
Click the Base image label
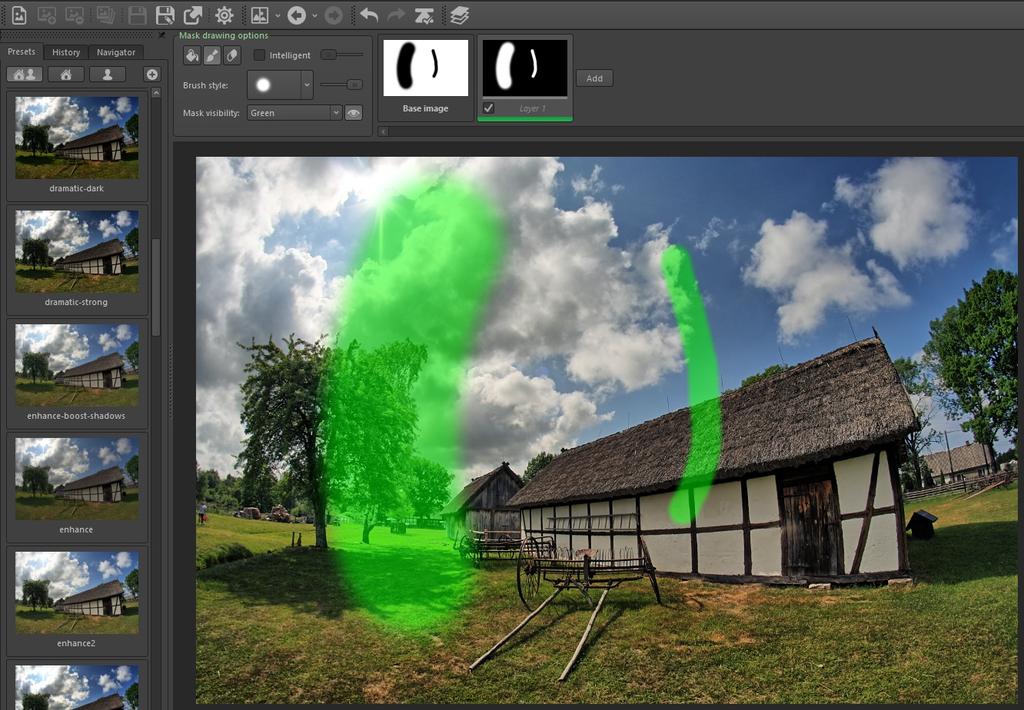(x=425, y=108)
